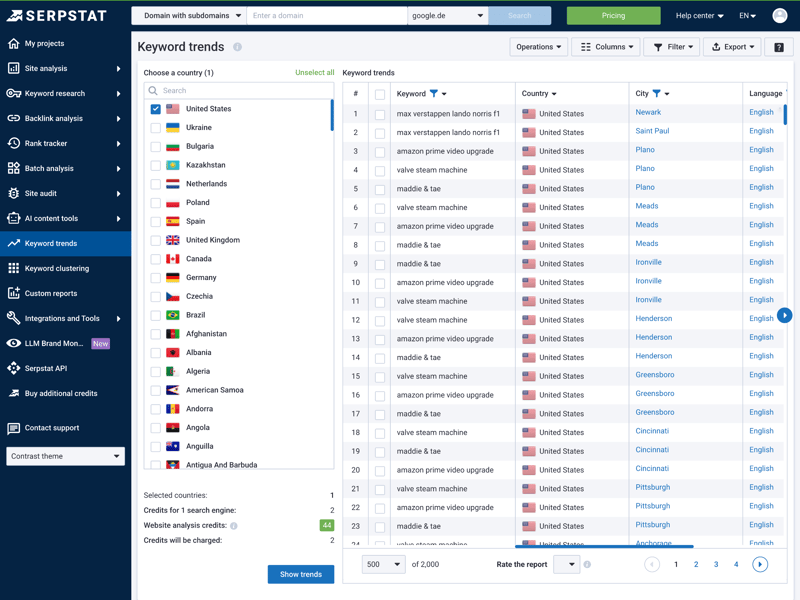The image size is (800, 600).
Task: Click the Keyword column filter icon
Action: (x=434, y=93)
